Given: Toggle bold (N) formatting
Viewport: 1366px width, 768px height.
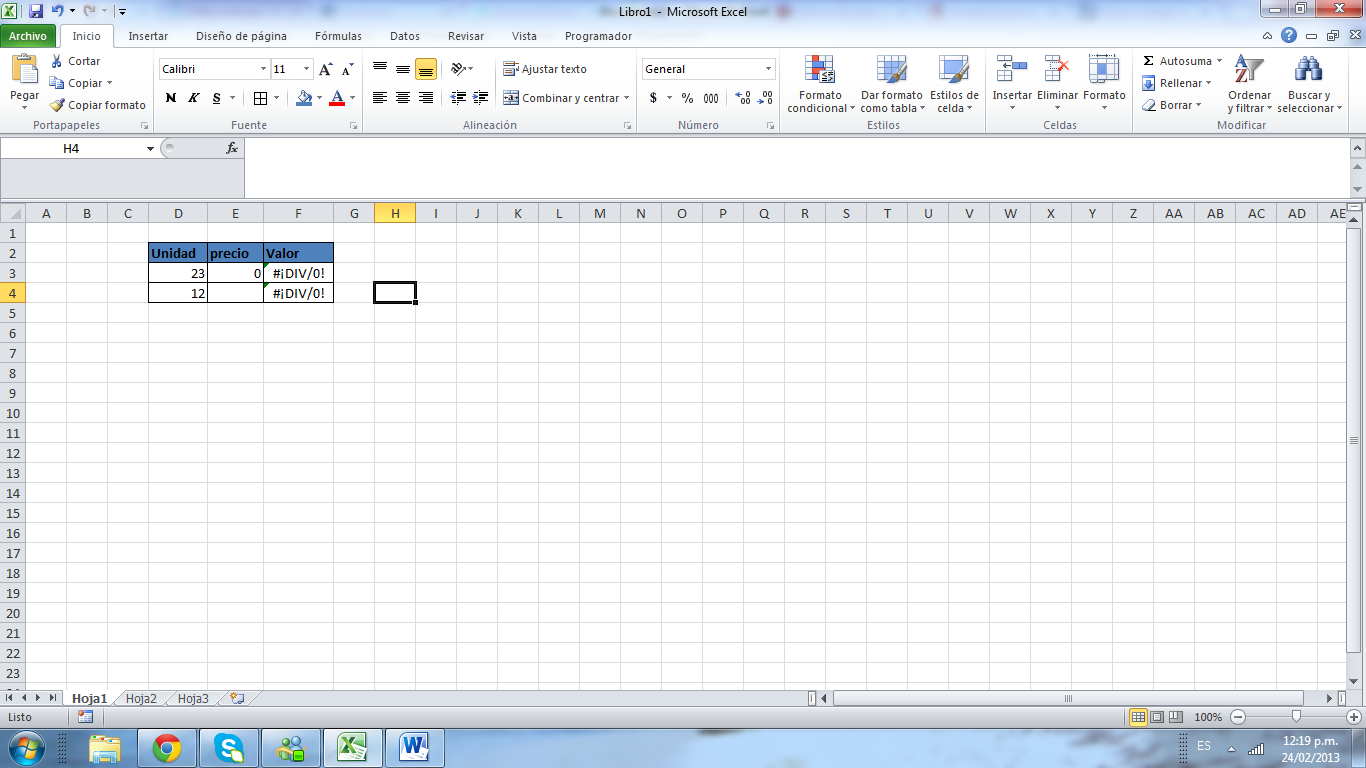Looking at the screenshot, I should click(171, 98).
